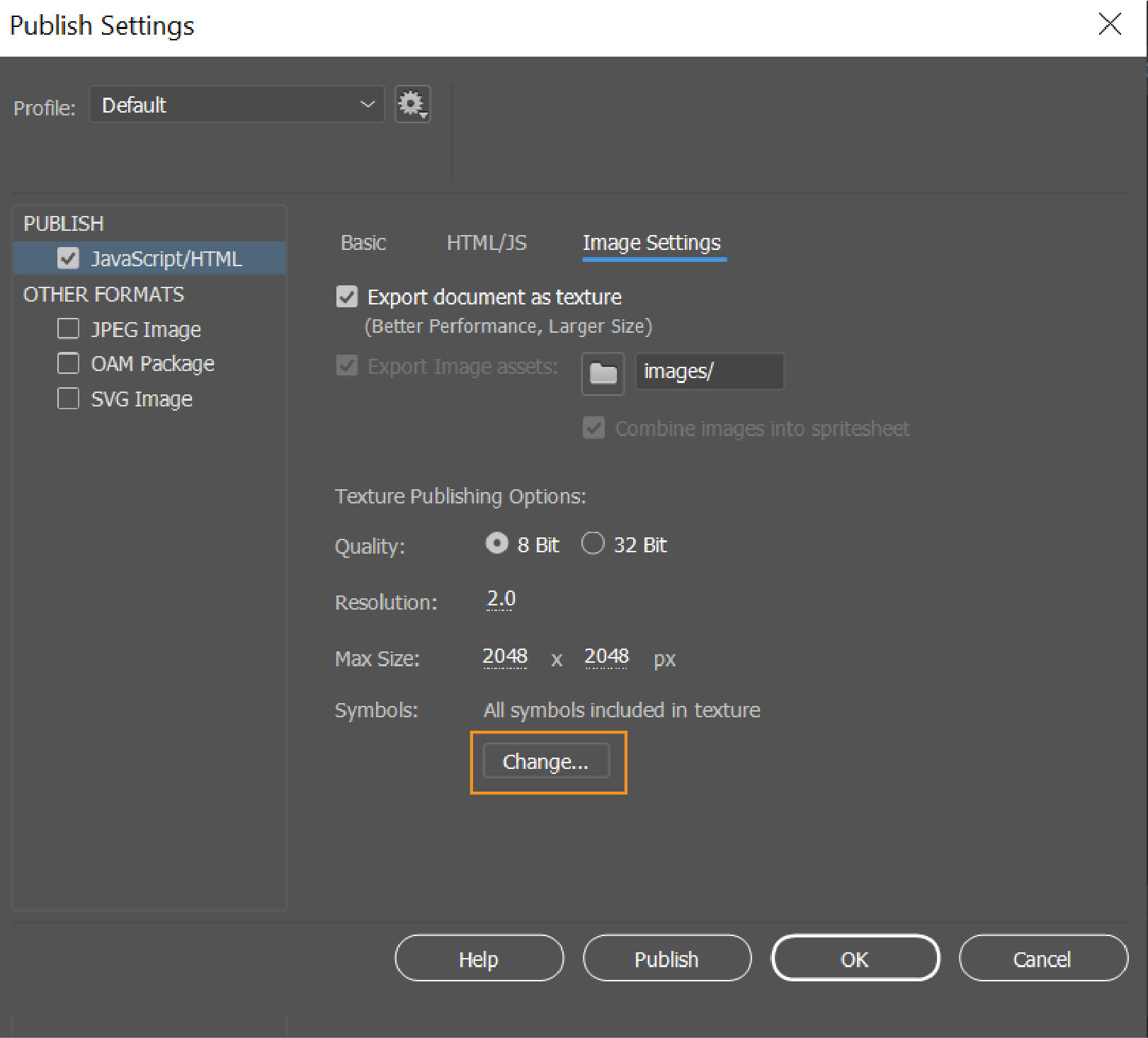Click the Publish button

tap(666, 959)
